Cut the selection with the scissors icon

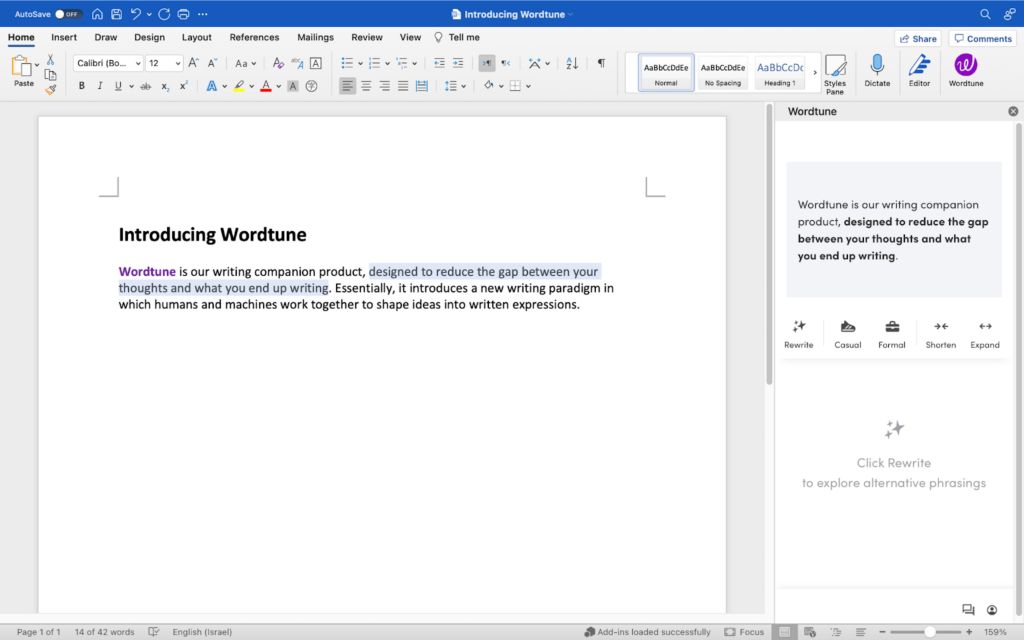coord(50,60)
